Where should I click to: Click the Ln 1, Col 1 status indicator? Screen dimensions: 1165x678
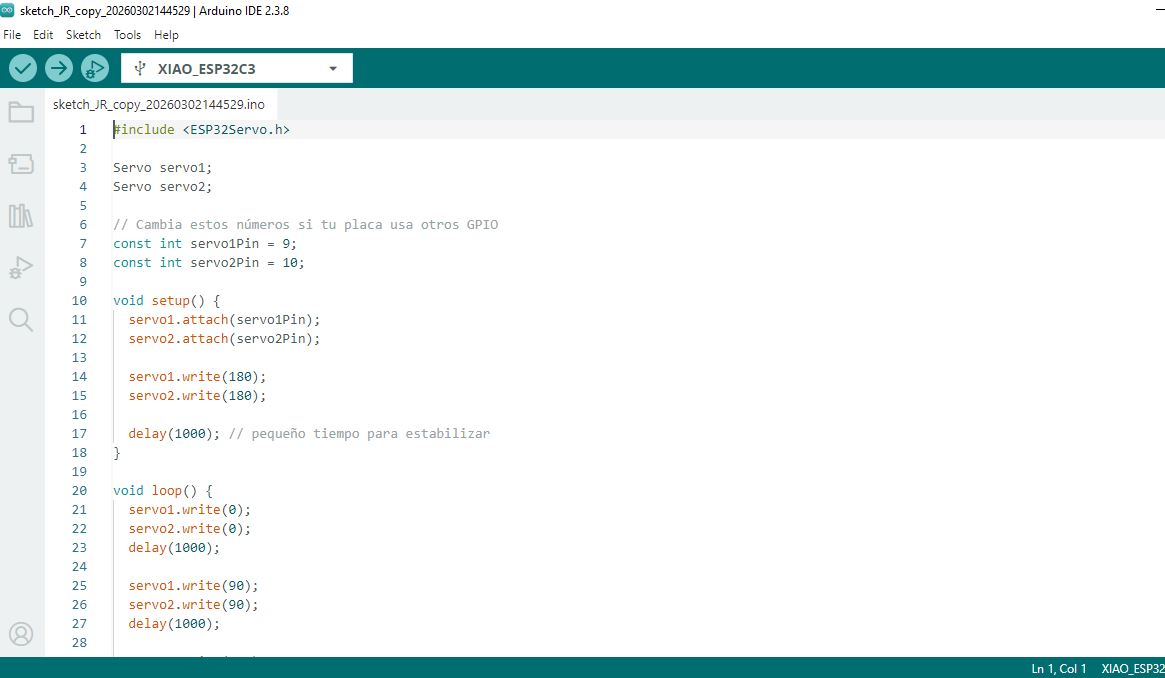point(1058,668)
